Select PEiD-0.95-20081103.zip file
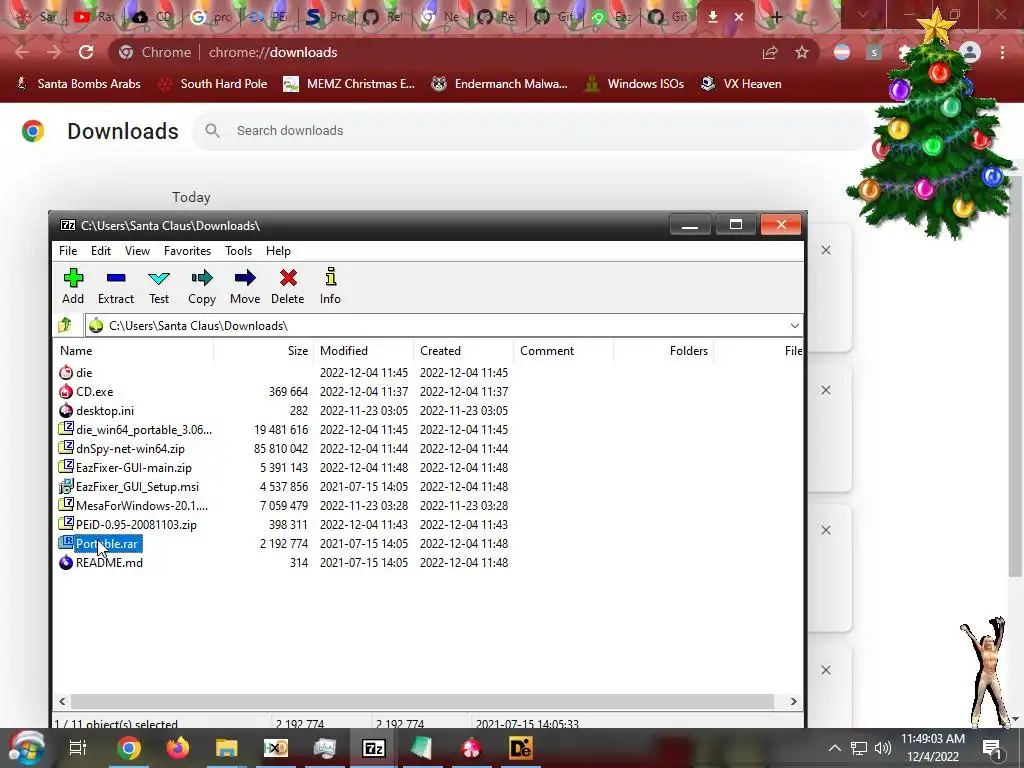The height and width of the screenshot is (768, 1024). point(136,524)
